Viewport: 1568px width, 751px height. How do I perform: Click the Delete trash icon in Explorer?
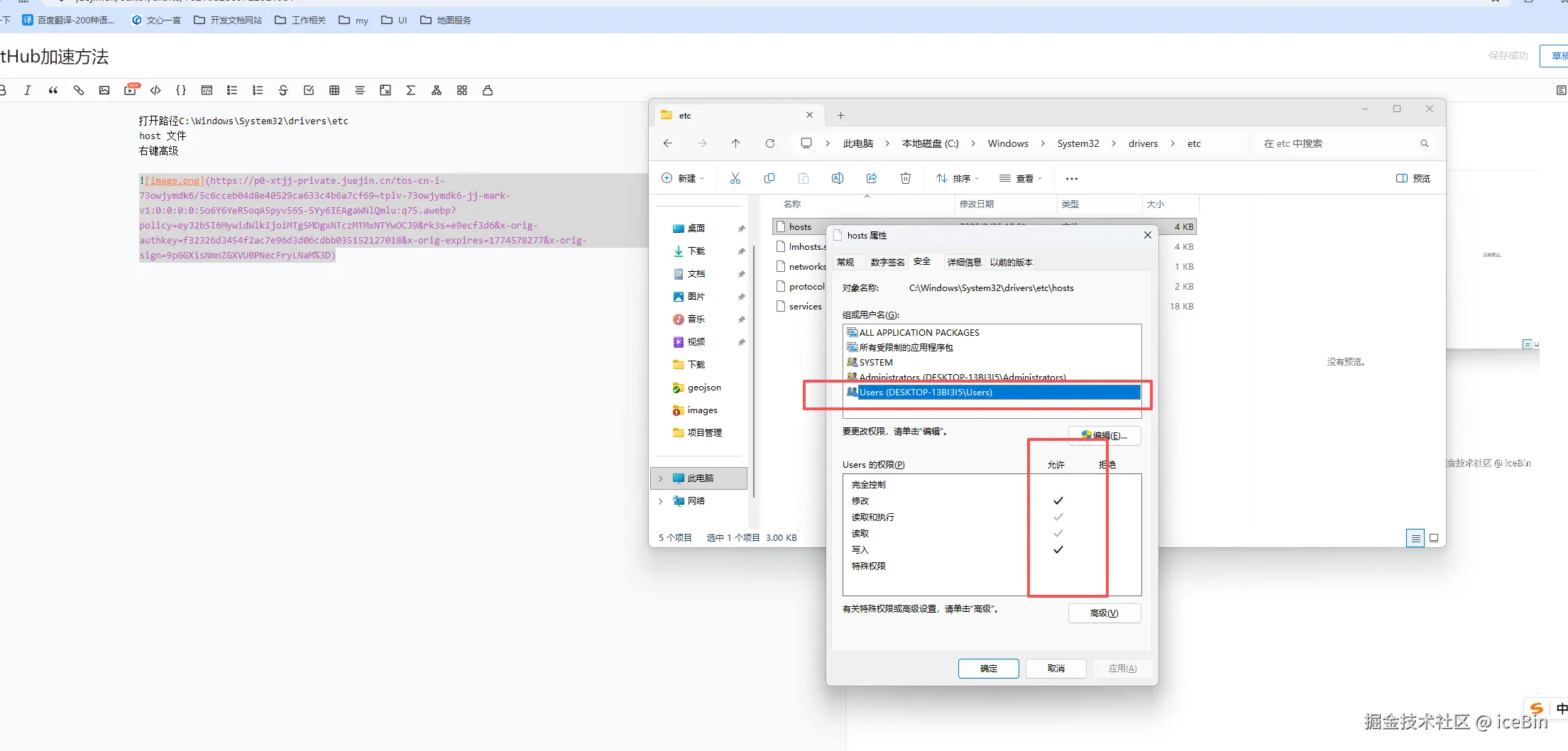906,178
